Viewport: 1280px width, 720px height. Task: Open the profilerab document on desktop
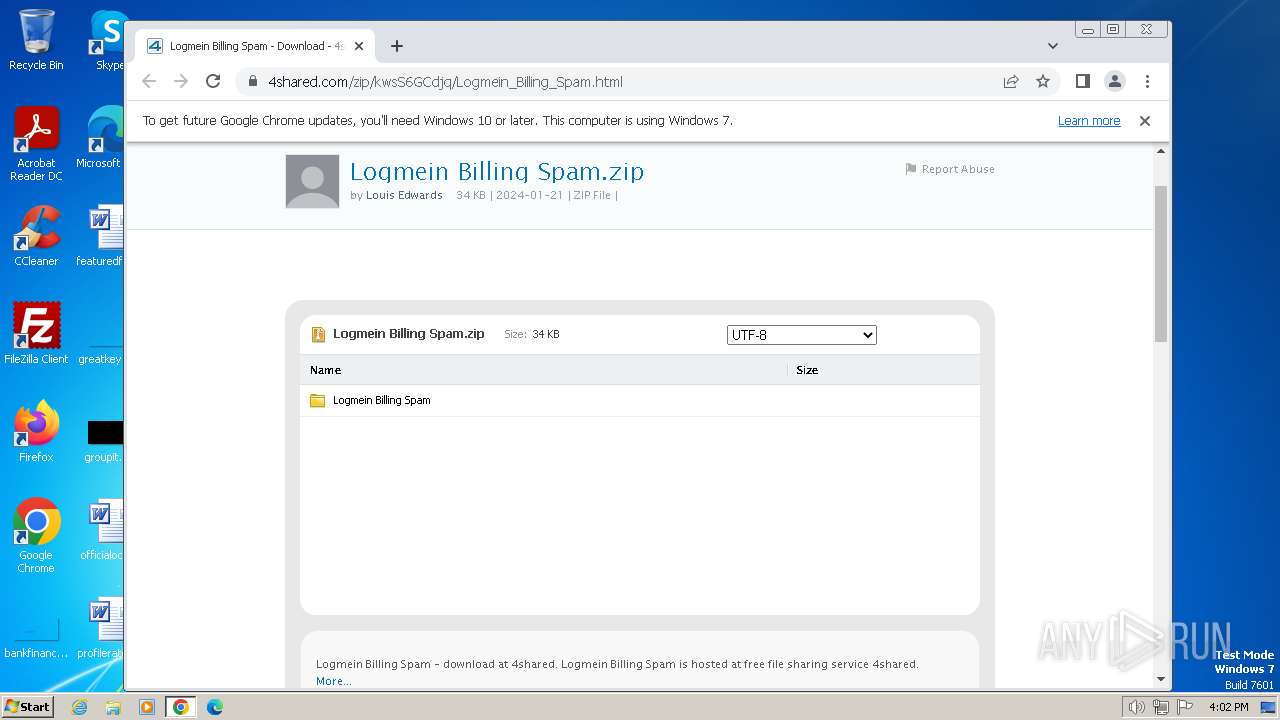103,628
